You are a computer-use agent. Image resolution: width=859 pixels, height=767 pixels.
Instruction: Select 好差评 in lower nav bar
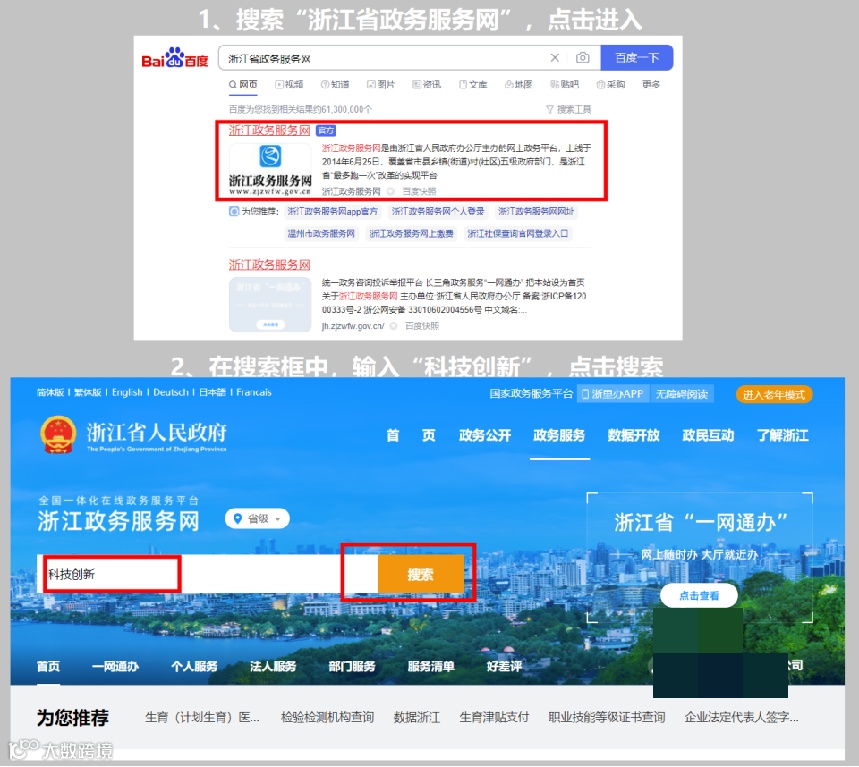(x=504, y=667)
